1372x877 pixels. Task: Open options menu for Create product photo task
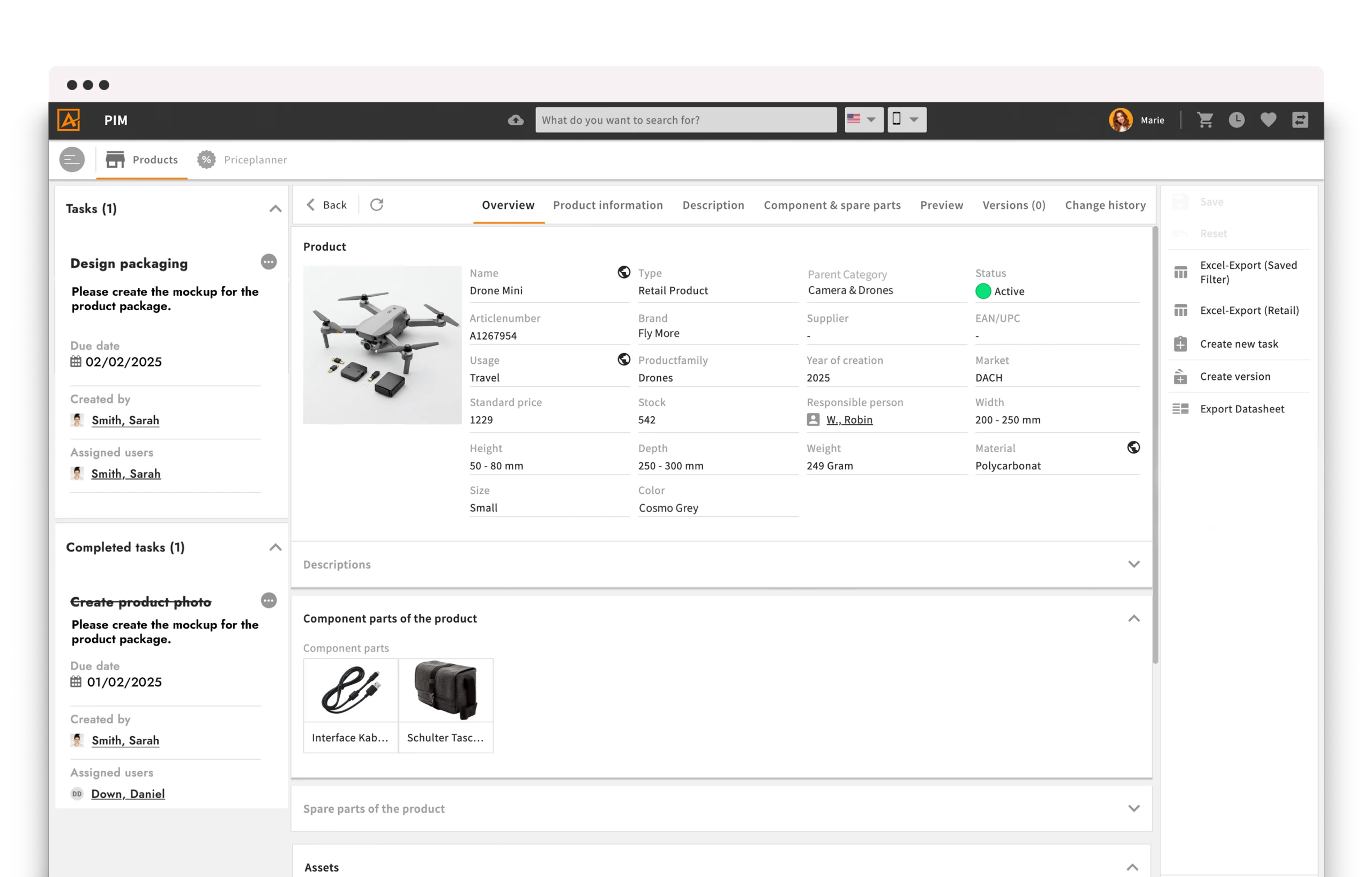point(269,600)
